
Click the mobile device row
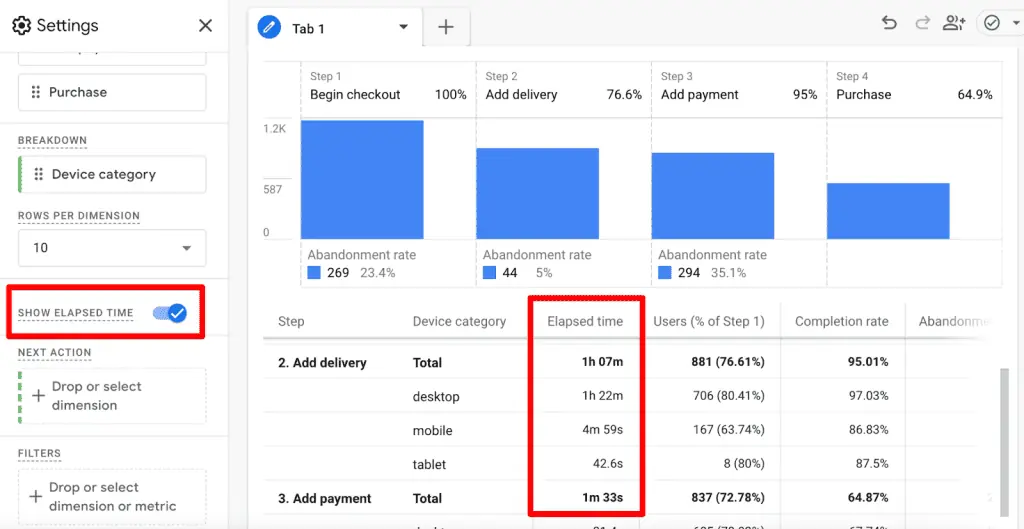(x=432, y=430)
